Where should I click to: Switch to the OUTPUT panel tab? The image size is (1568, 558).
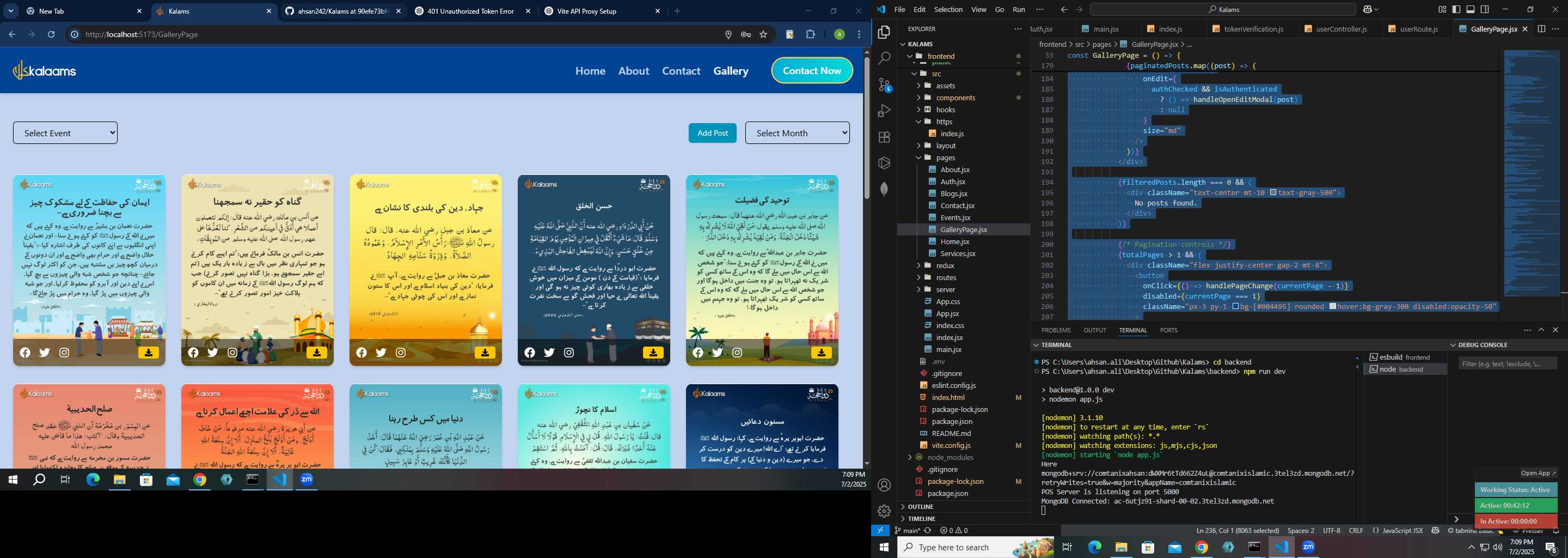1094,330
